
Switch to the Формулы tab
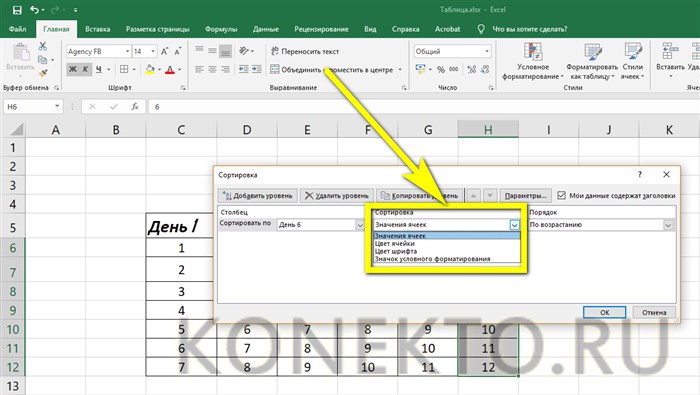(221, 29)
